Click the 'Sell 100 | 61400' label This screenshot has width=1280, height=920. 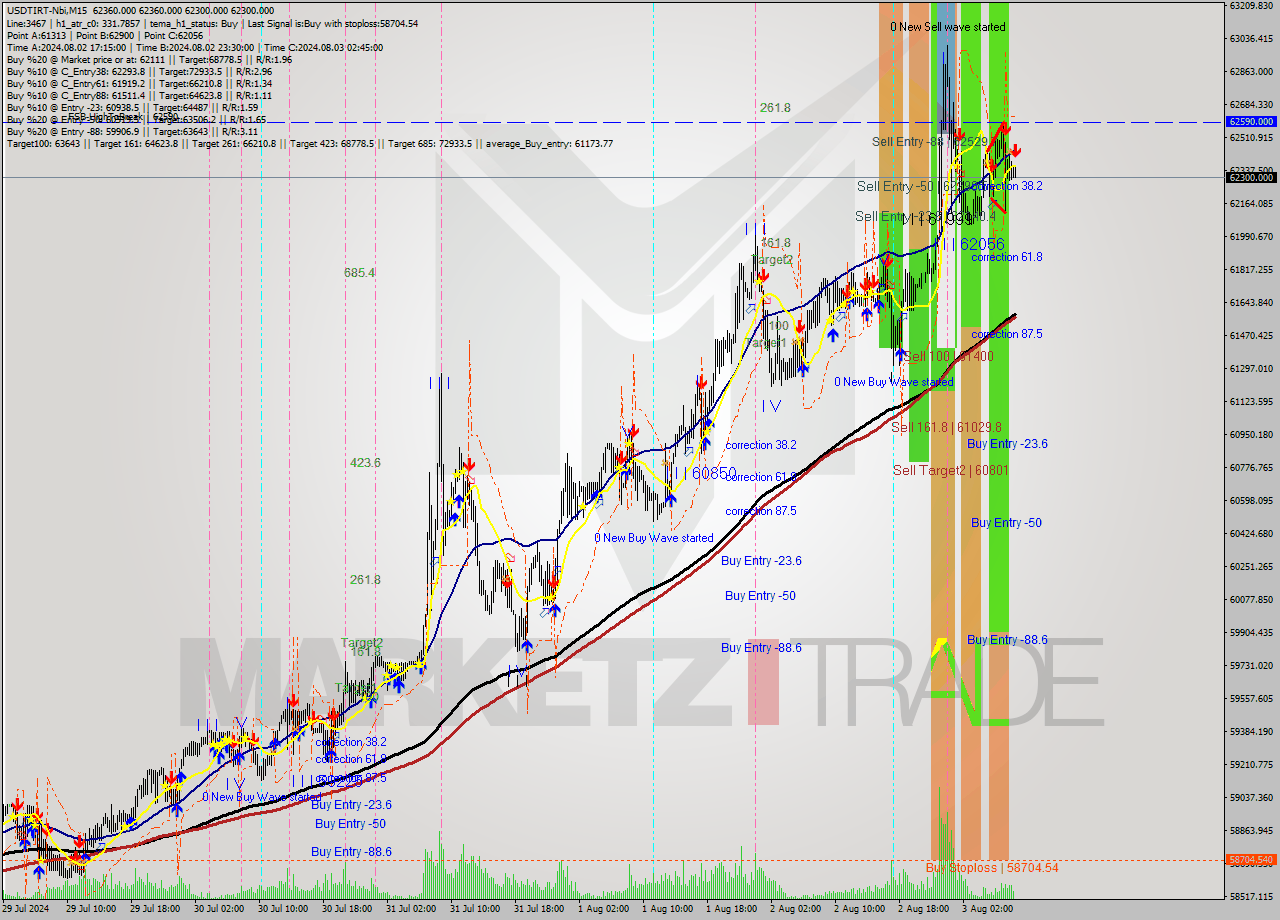[948, 356]
